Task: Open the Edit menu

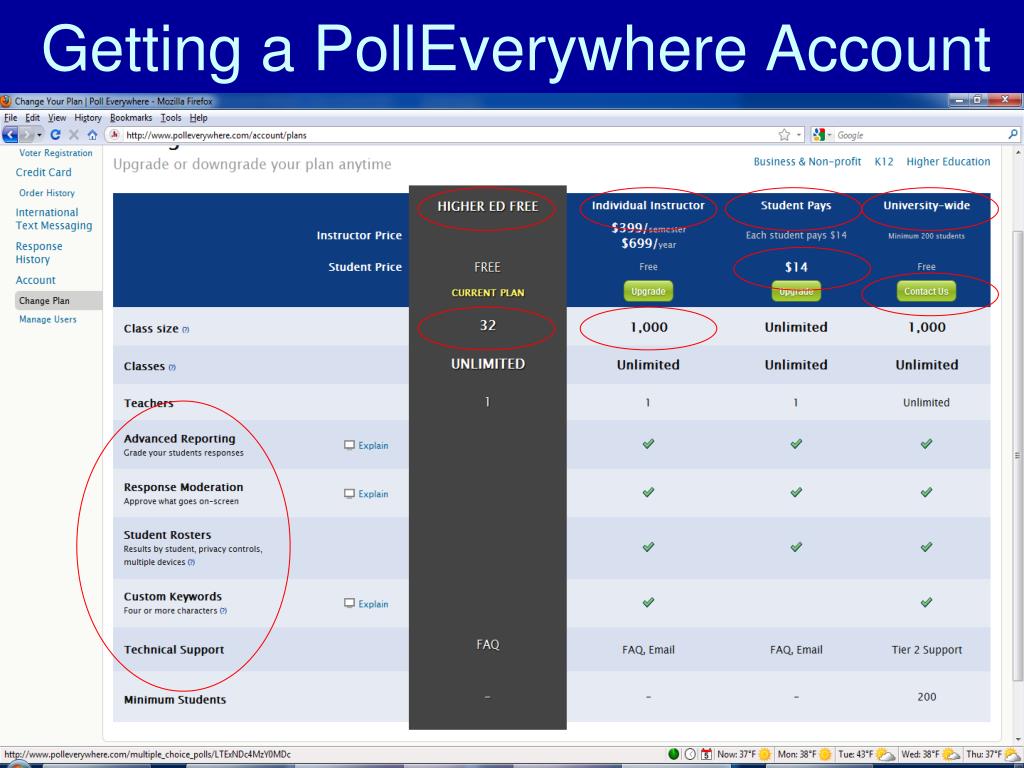Action: [33, 118]
